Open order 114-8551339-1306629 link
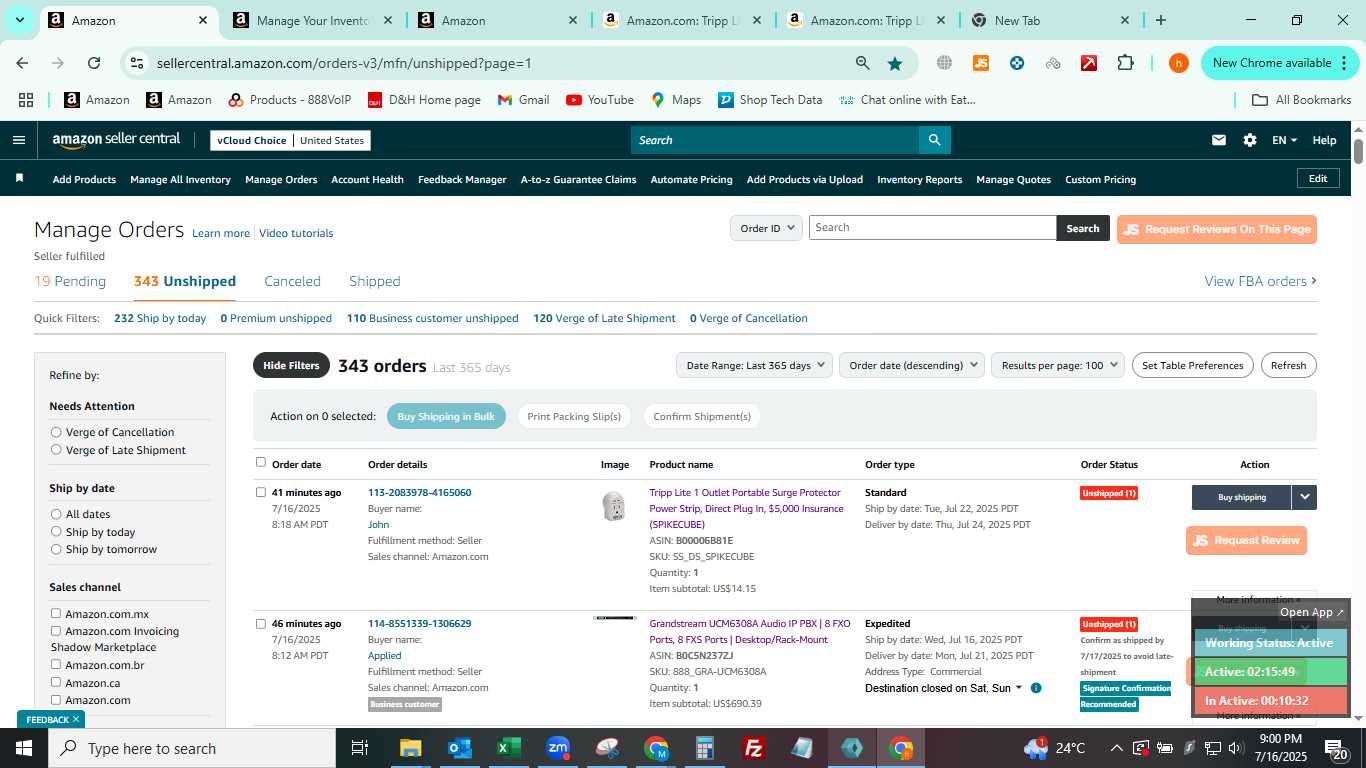Screen dimensions: 1366x768 point(419,623)
